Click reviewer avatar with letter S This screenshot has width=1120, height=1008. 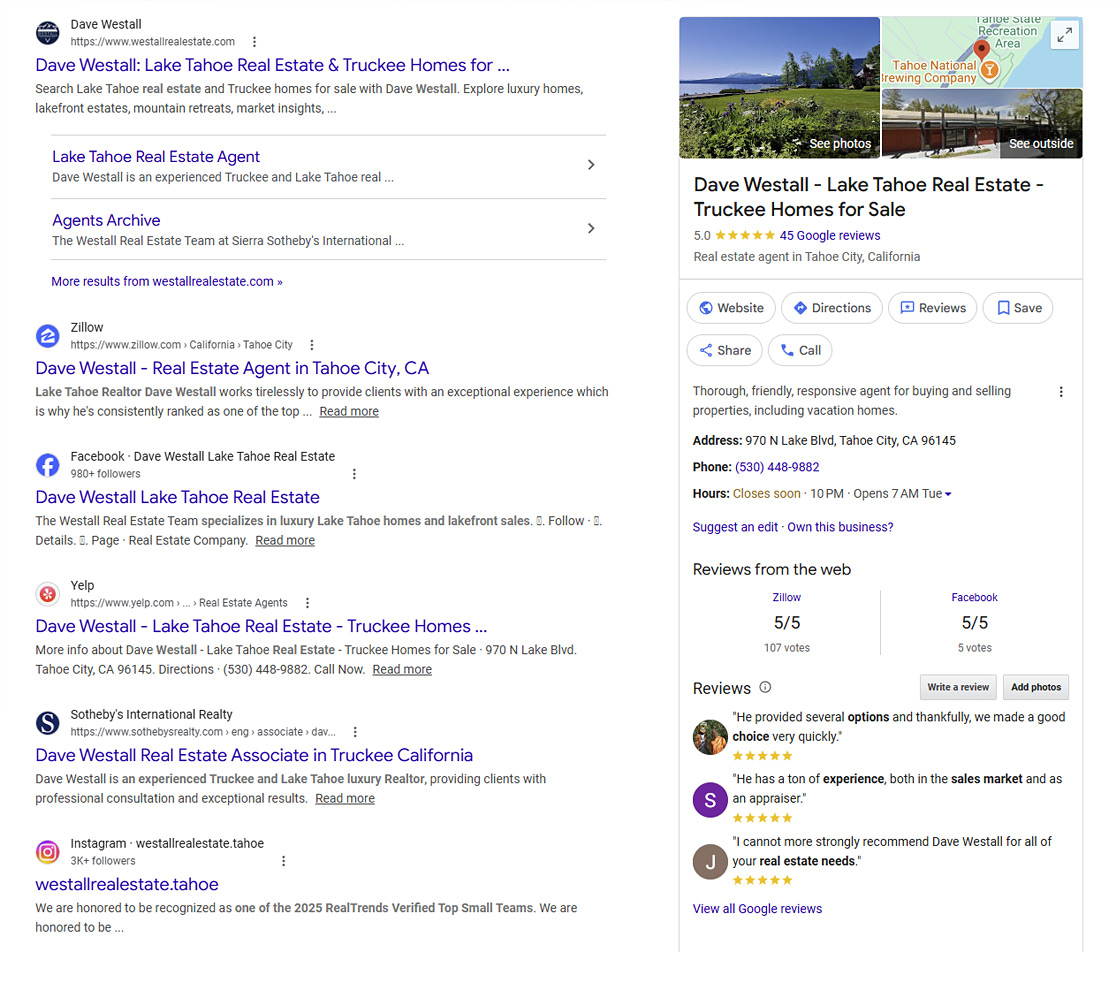tap(710, 800)
